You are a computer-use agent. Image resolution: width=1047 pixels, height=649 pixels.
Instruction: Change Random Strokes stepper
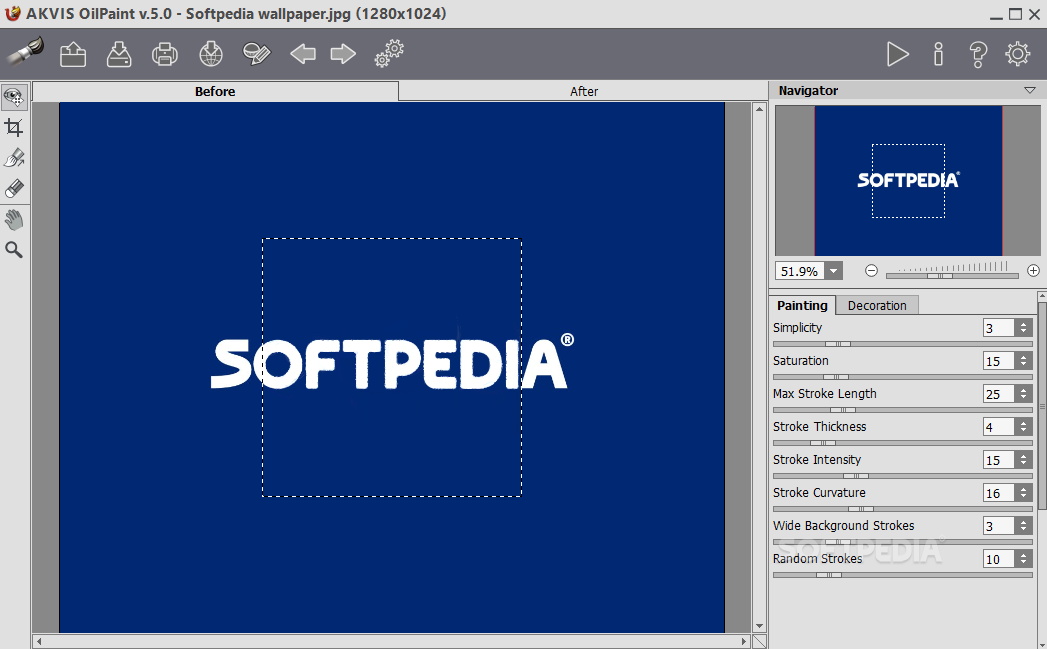coord(1023,559)
